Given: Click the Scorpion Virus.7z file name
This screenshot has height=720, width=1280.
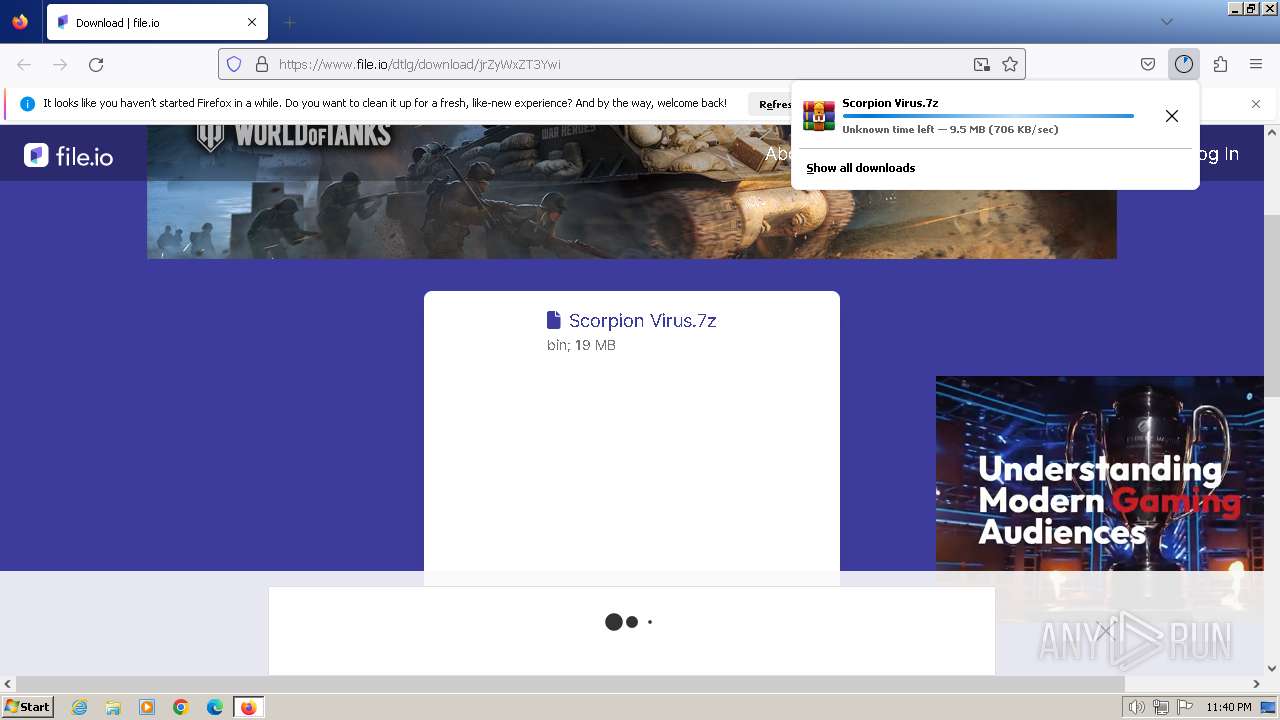Looking at the screenshot, I should coord(642,320).
